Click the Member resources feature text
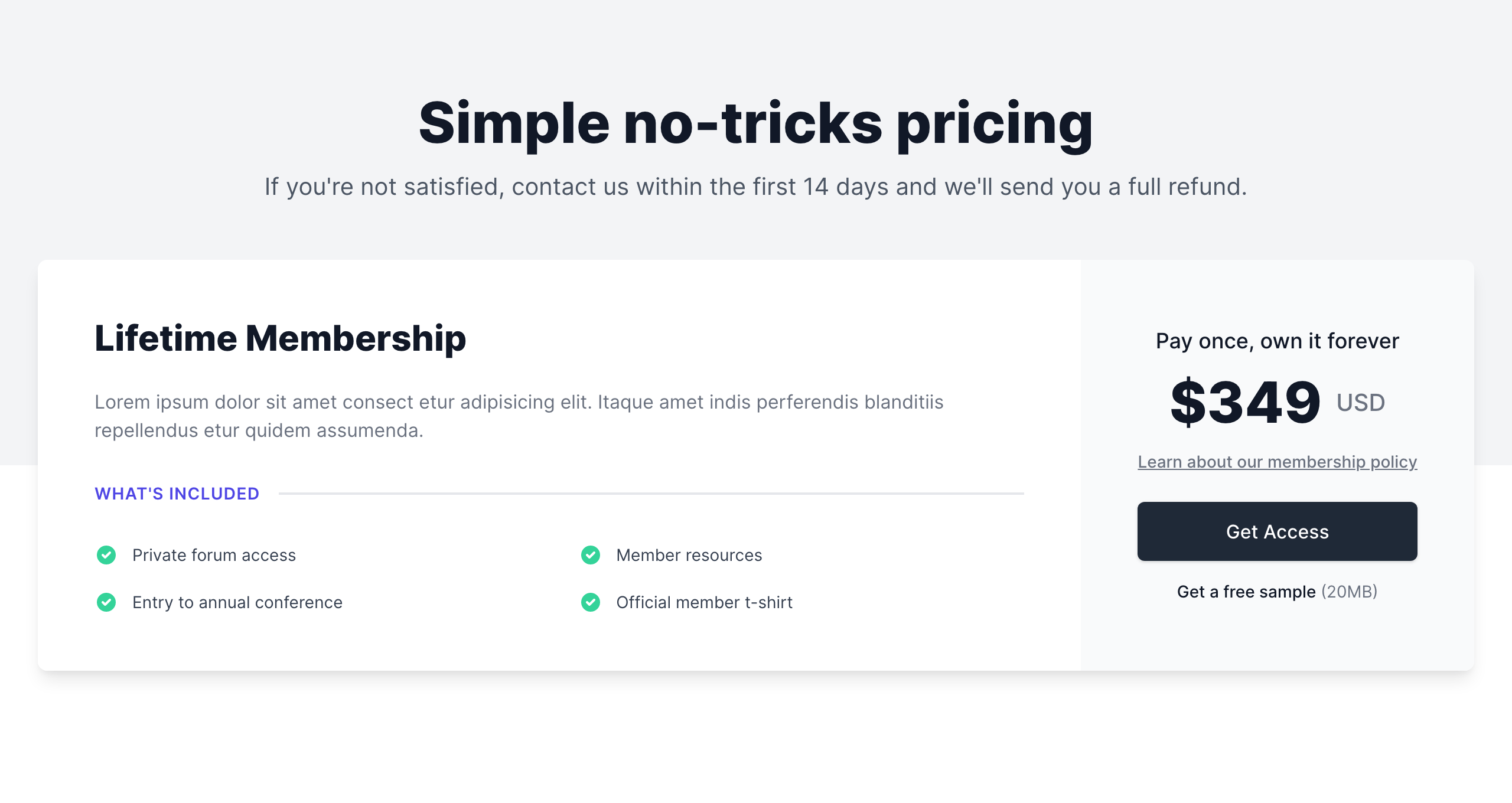 tap(689, 555)
